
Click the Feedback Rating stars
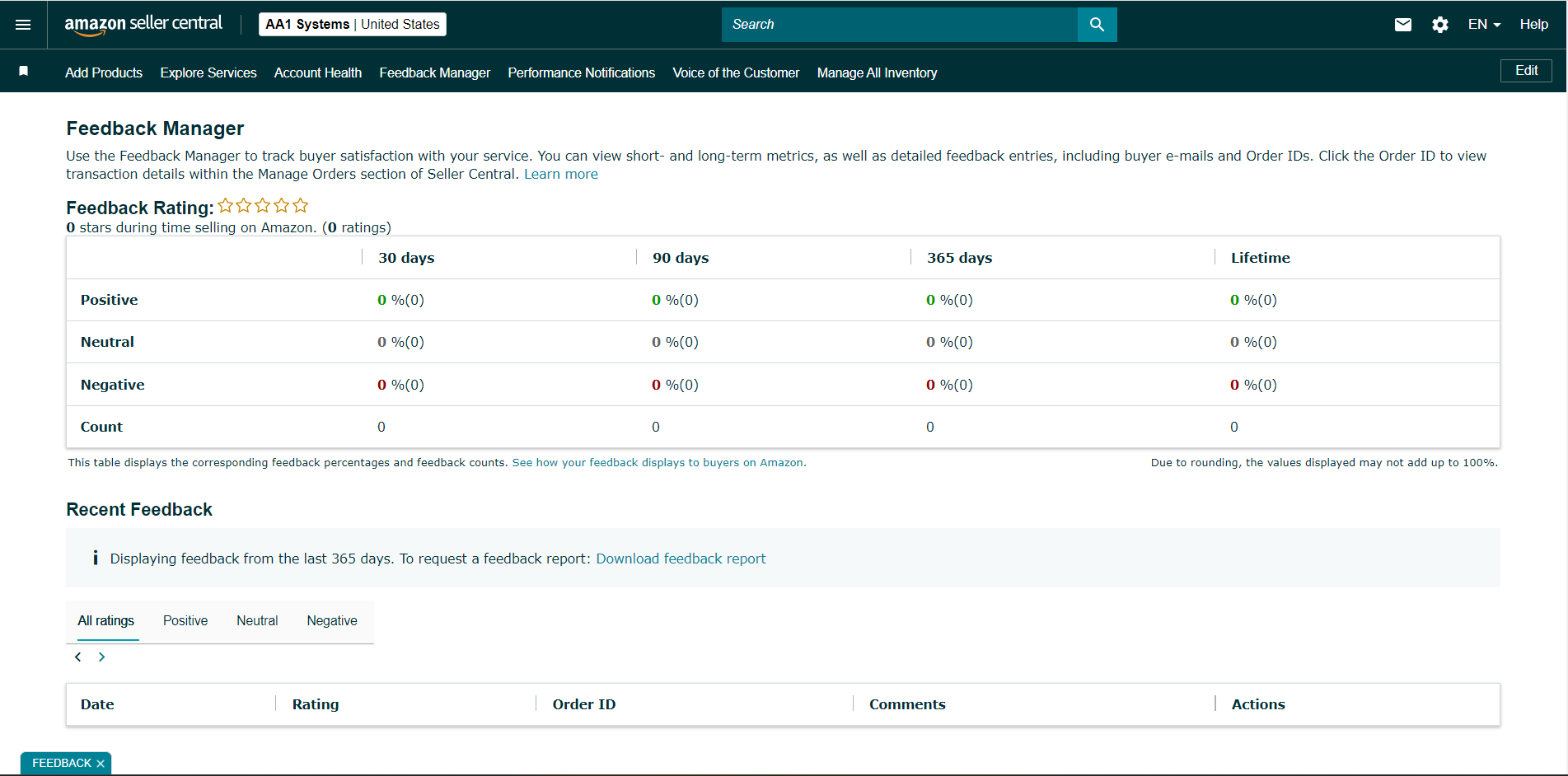(x=263, y=205)
